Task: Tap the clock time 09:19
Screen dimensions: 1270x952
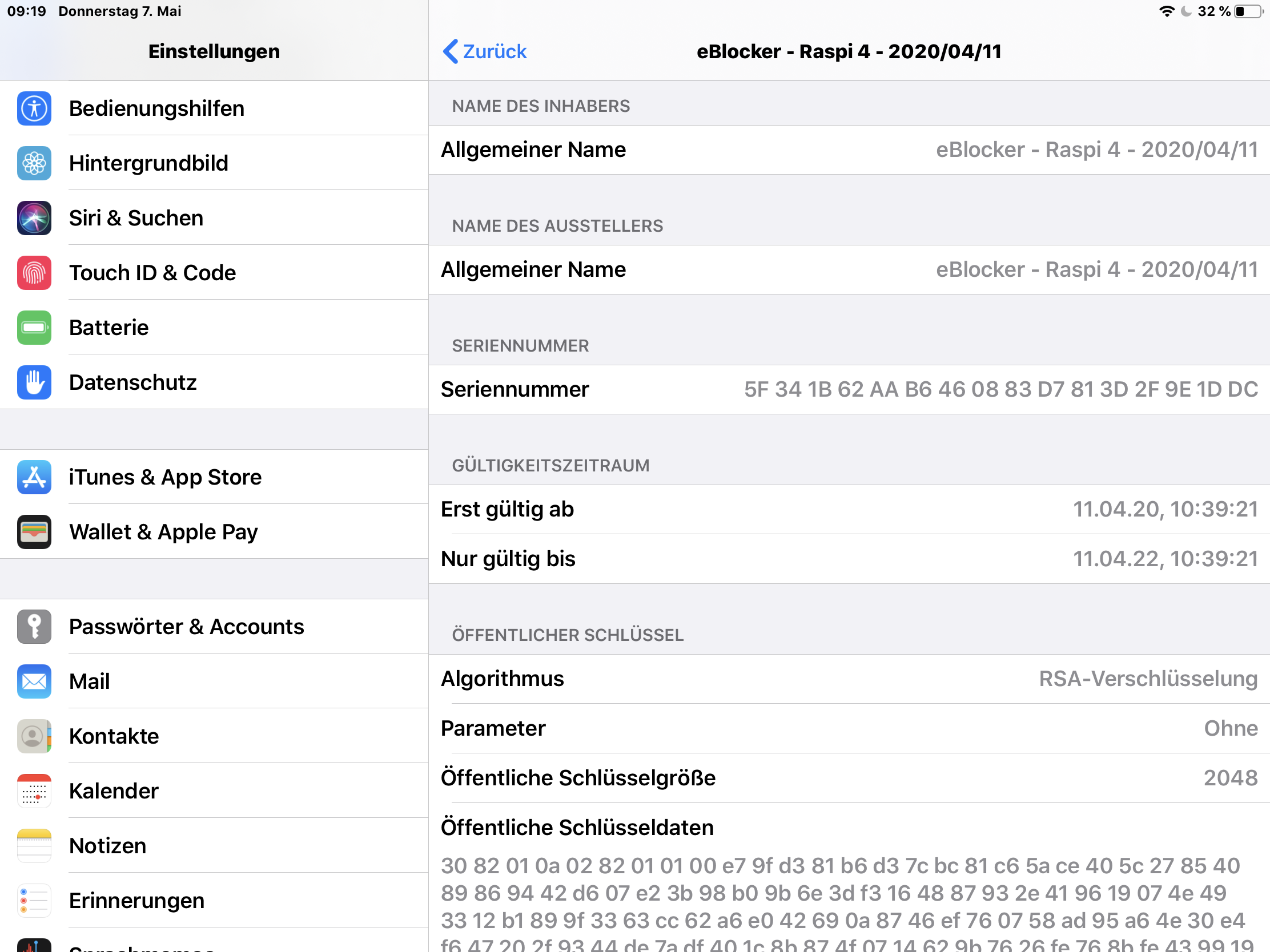Action: (26, 11)
